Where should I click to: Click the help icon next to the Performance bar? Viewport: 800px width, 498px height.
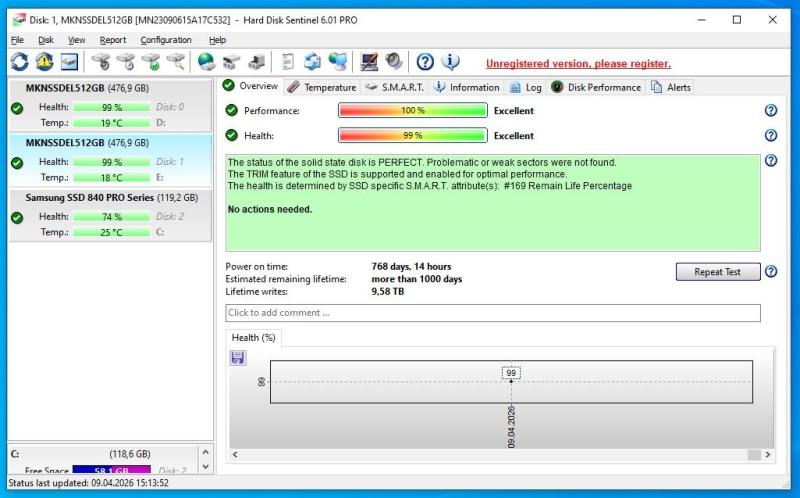point(771,111)
